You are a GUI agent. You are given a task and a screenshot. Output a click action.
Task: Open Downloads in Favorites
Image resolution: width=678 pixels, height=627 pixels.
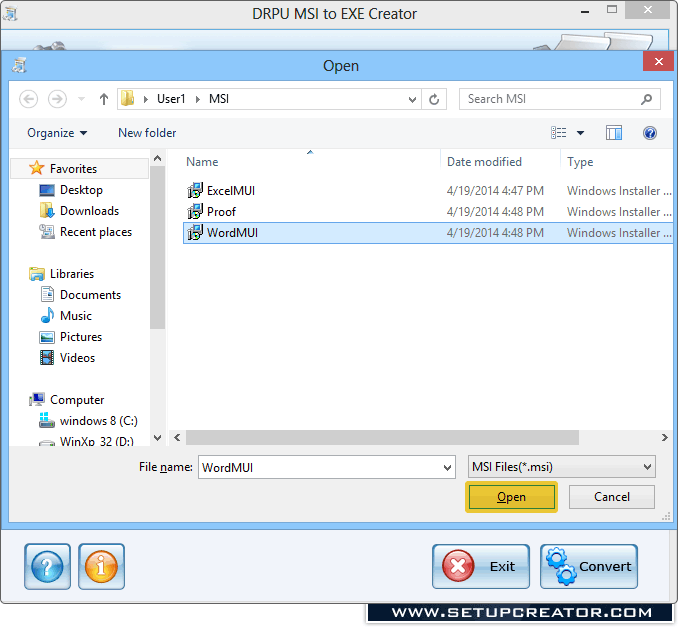click(89, 211)
